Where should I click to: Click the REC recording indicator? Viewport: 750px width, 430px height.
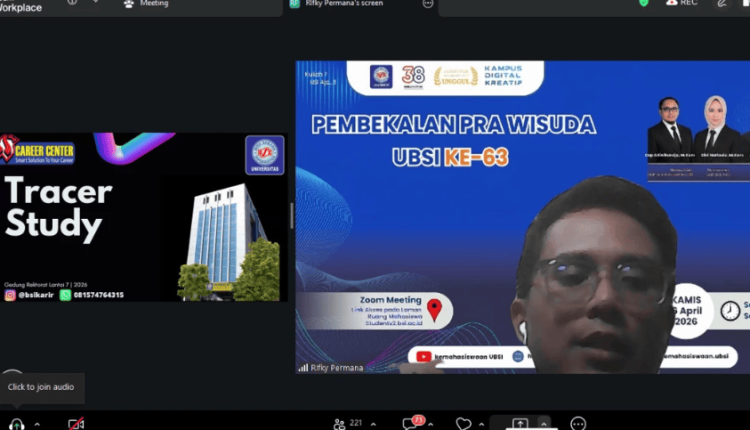(x=681, y=3)
